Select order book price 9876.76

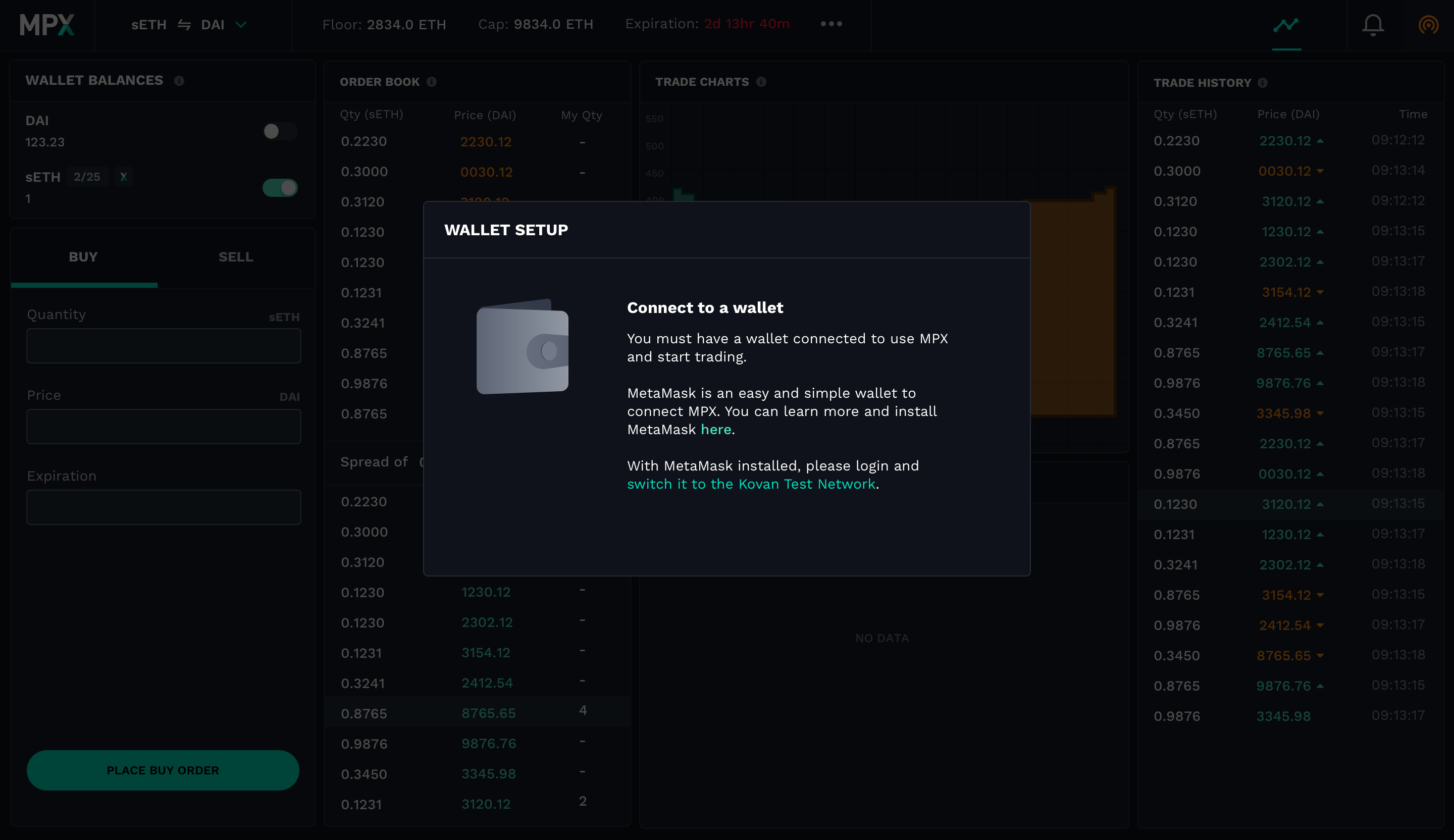click(489, 744)
